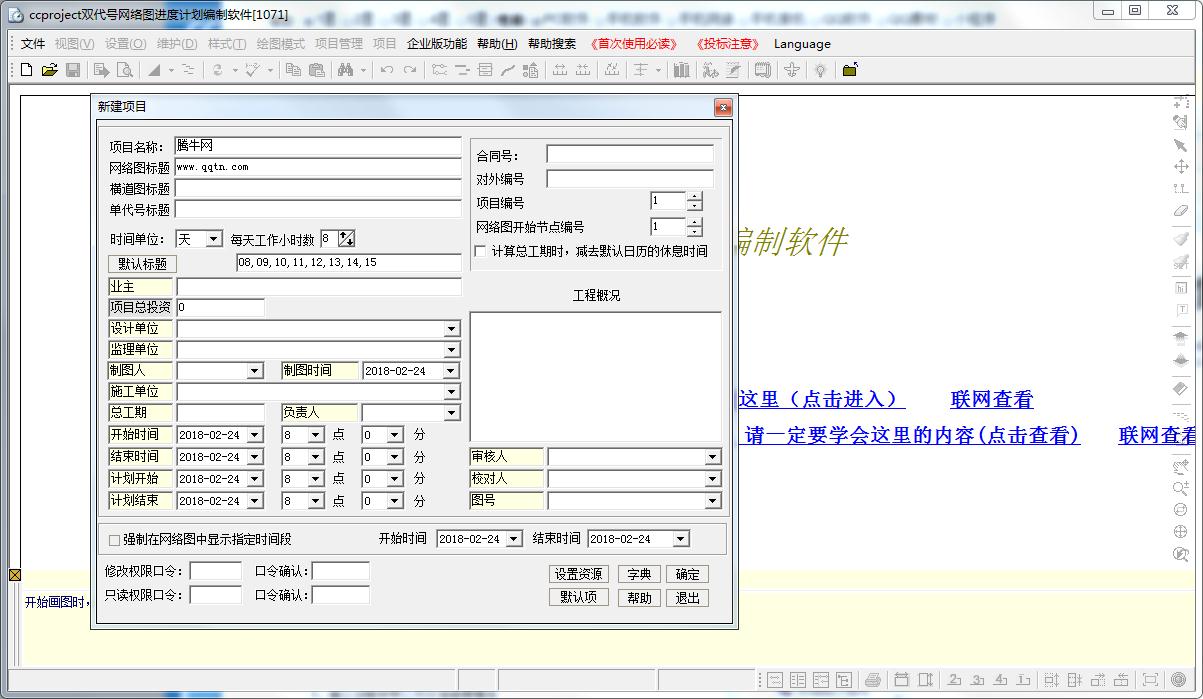Click the Save disk toolbar icon
Viewport: 1203px width, 699px height.
(x=73, y=70)
